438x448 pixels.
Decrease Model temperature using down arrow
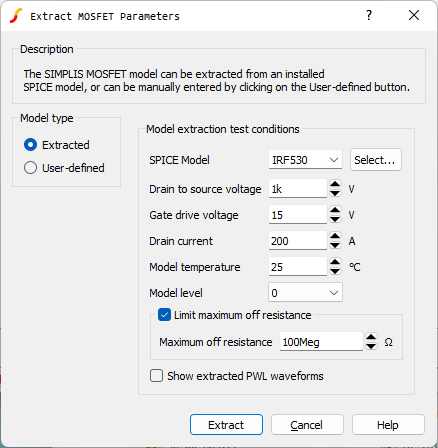click(335, 271)
